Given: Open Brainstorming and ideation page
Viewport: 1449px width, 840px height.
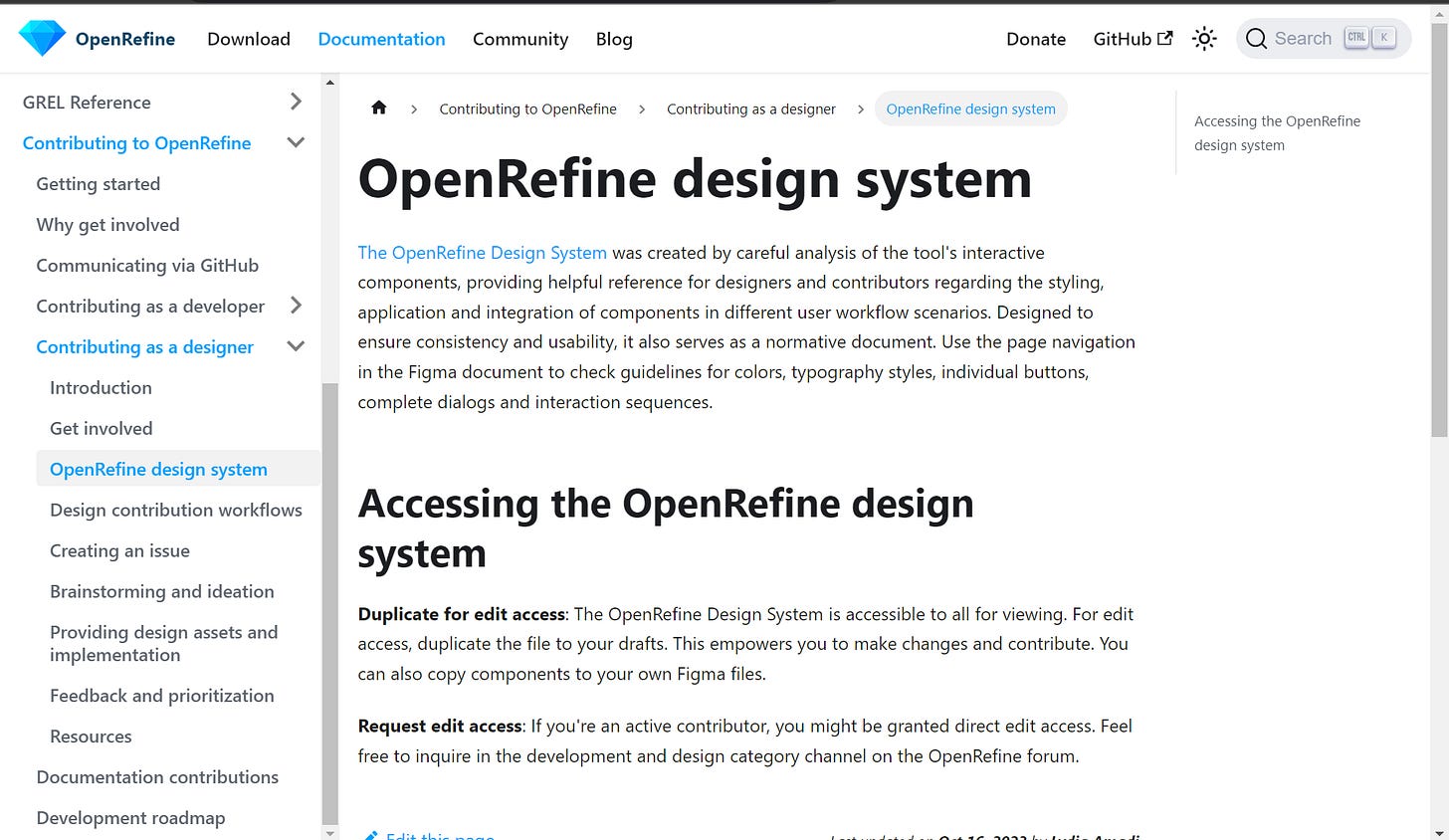Looking at the screenshot, I should point(162,592).
